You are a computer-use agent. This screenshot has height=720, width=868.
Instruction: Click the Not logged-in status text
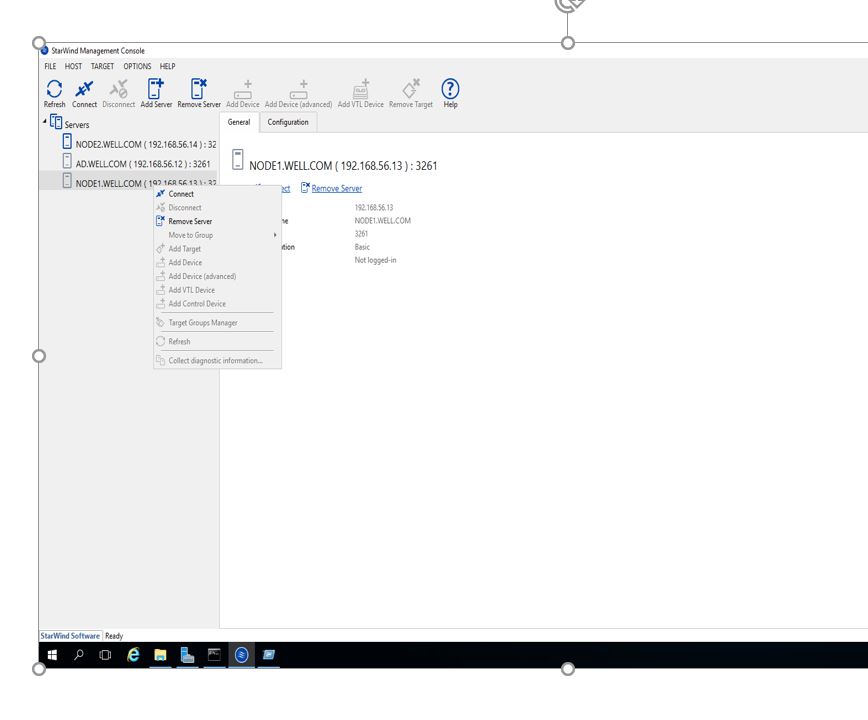tap(375, 260)
